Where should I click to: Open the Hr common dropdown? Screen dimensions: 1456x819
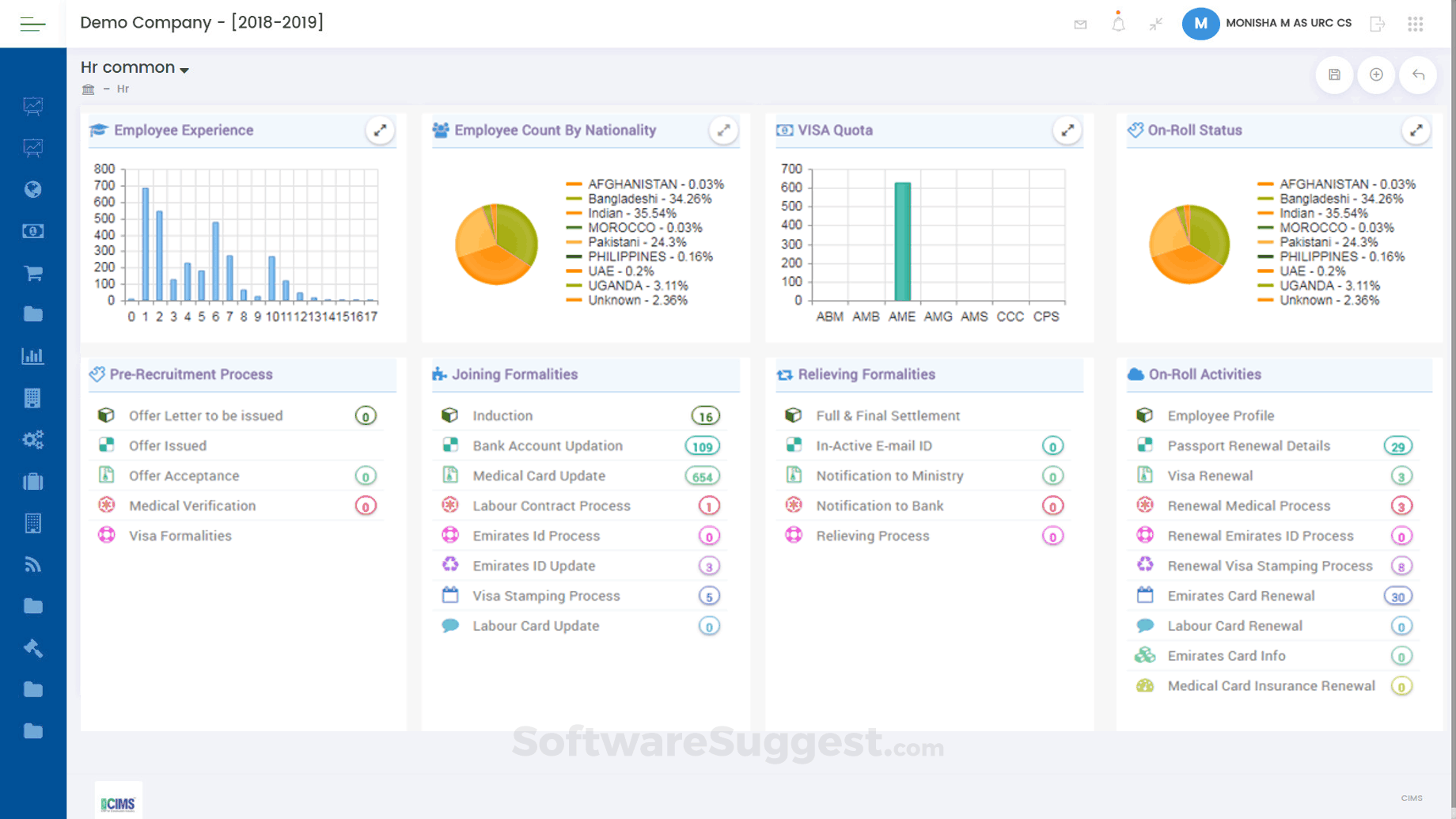(x=135, y=68)
